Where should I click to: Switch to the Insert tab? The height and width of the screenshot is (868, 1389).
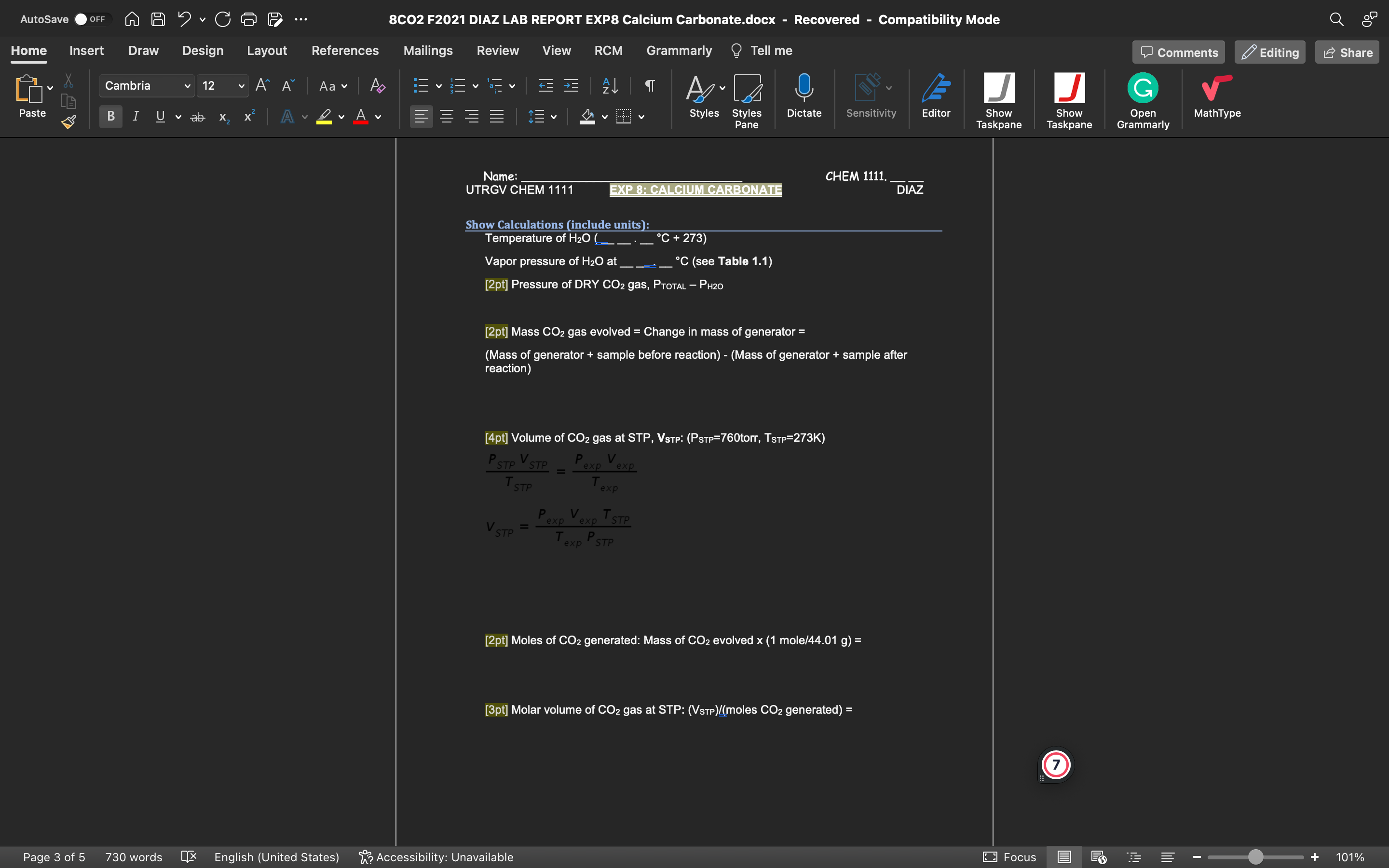[x=87, y=51]
